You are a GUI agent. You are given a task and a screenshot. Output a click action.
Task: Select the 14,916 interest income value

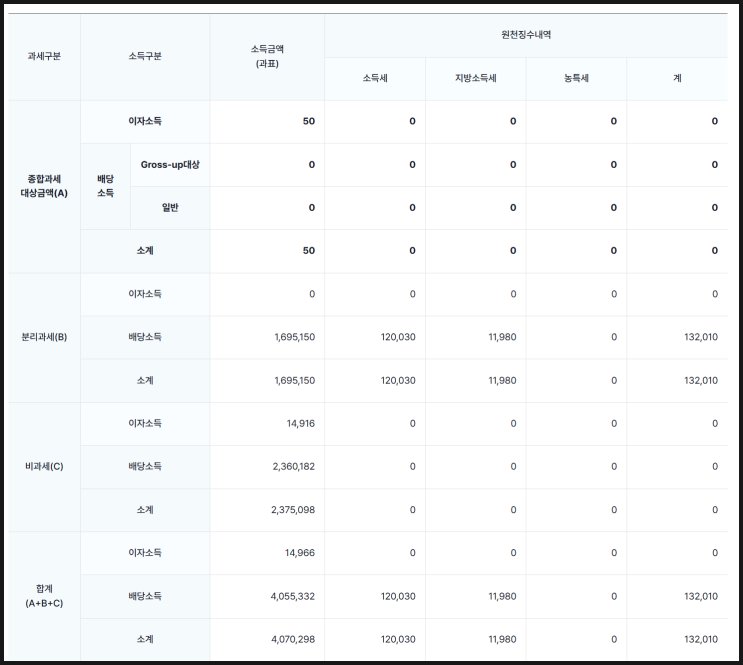coord(300,423)
